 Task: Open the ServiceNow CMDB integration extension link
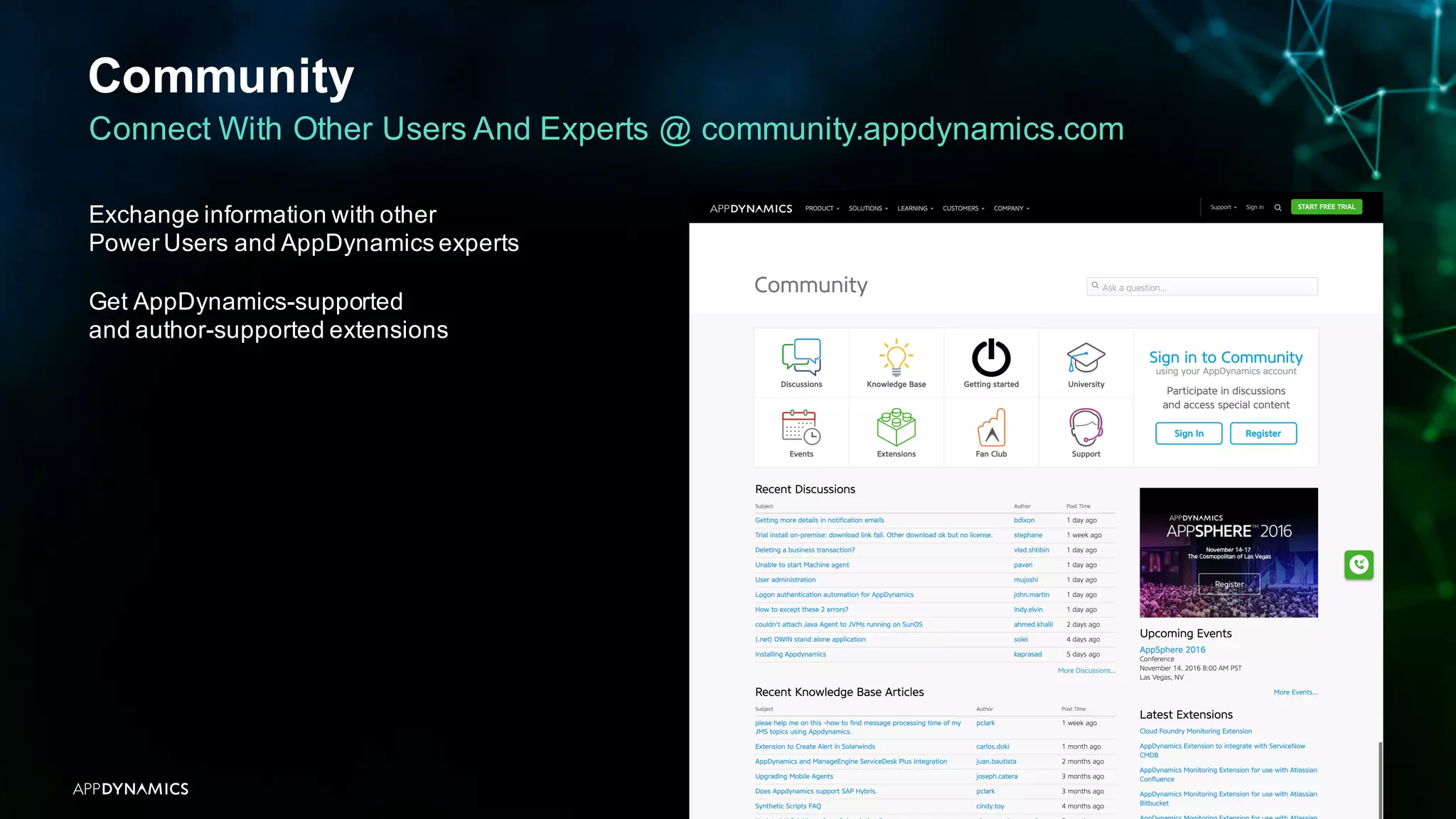tap(1222, 751)
